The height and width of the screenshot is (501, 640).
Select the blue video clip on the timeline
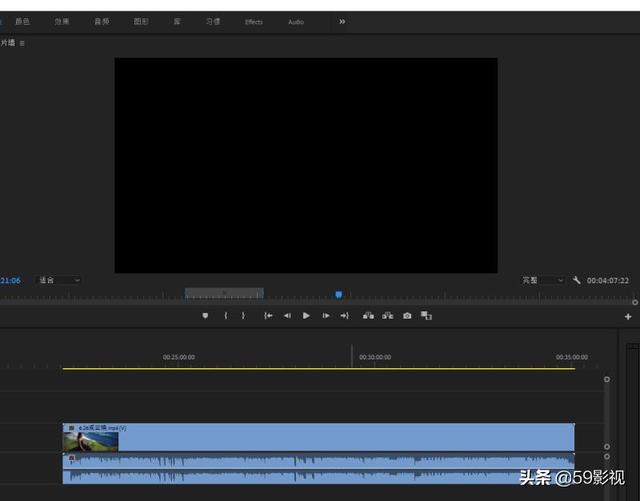[340, 437]
